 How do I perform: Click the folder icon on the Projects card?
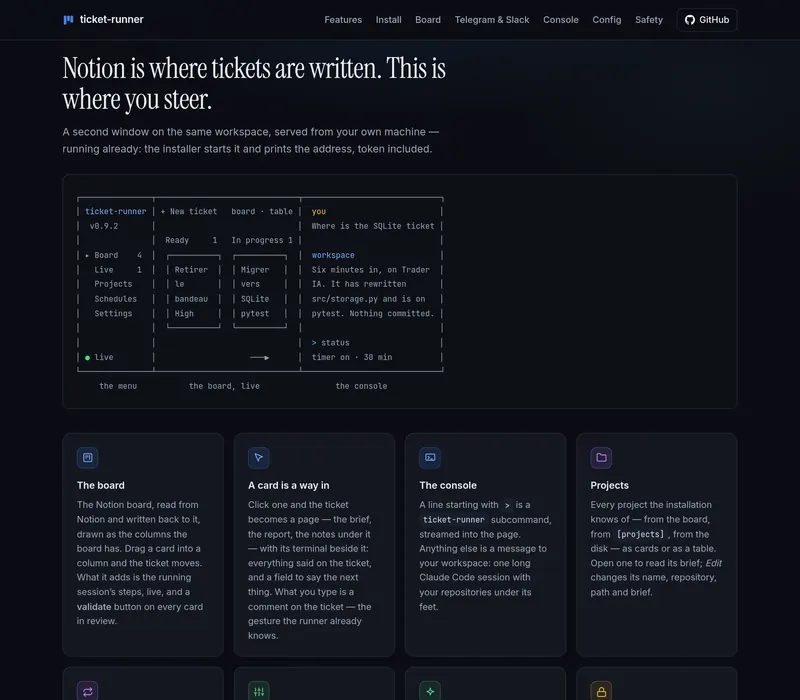tap(601, 458)
